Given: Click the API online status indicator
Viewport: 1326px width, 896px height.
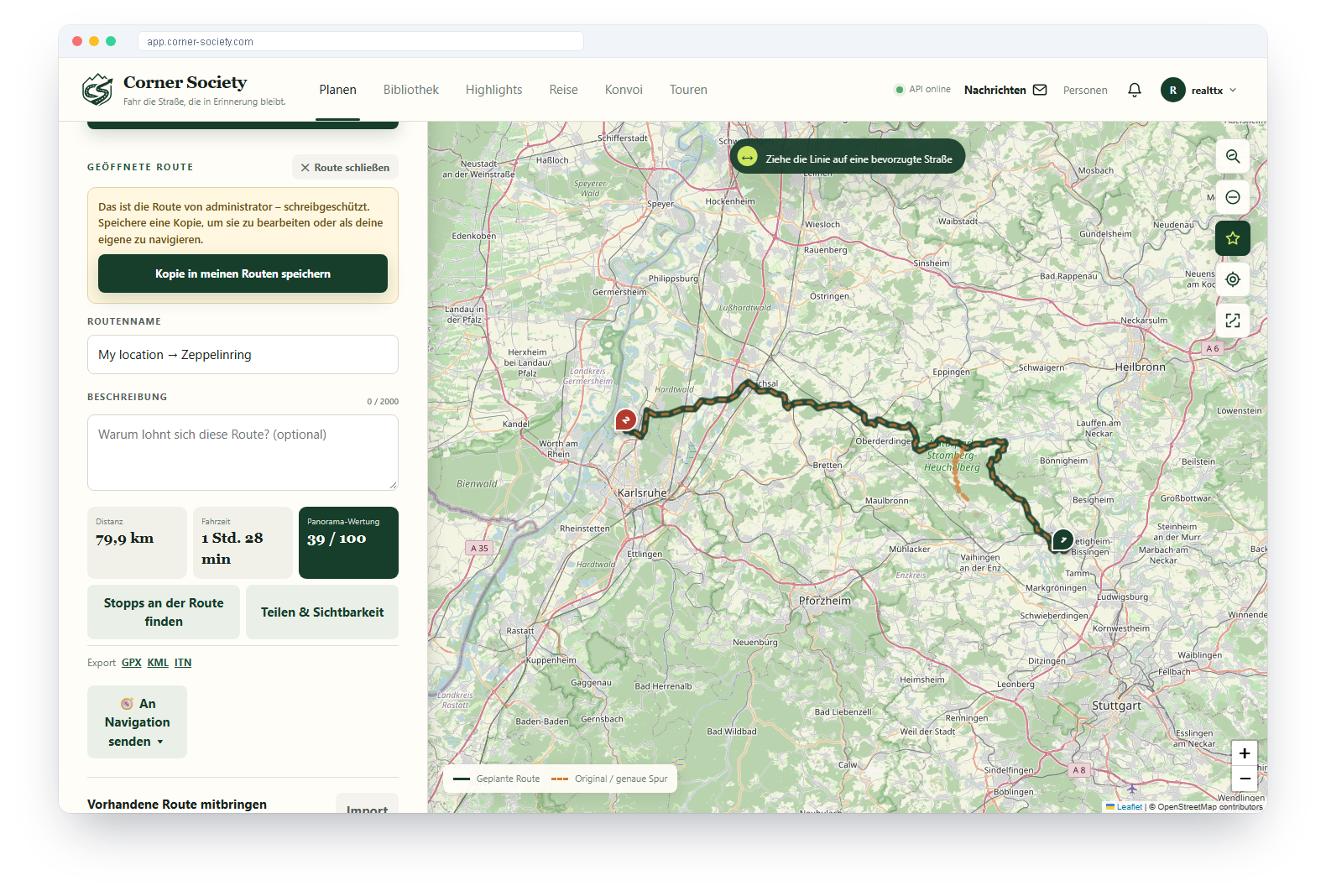Looking at the screenshot, I should tap(922, 90).
